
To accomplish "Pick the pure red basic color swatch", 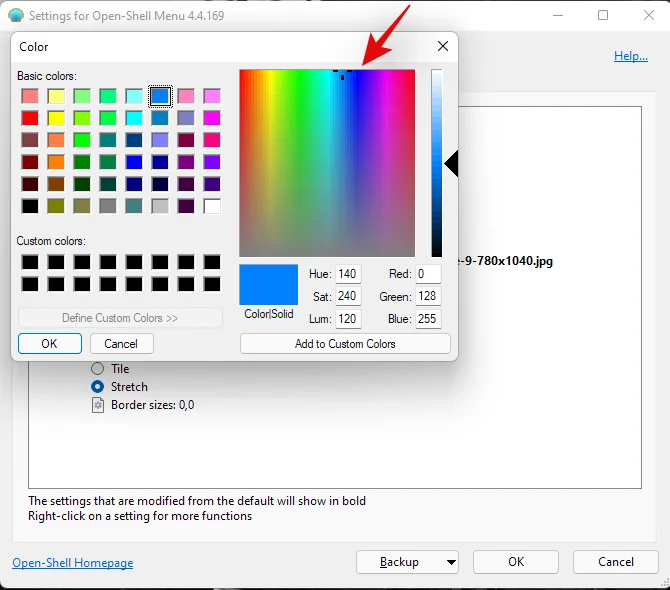I will 30,118.
